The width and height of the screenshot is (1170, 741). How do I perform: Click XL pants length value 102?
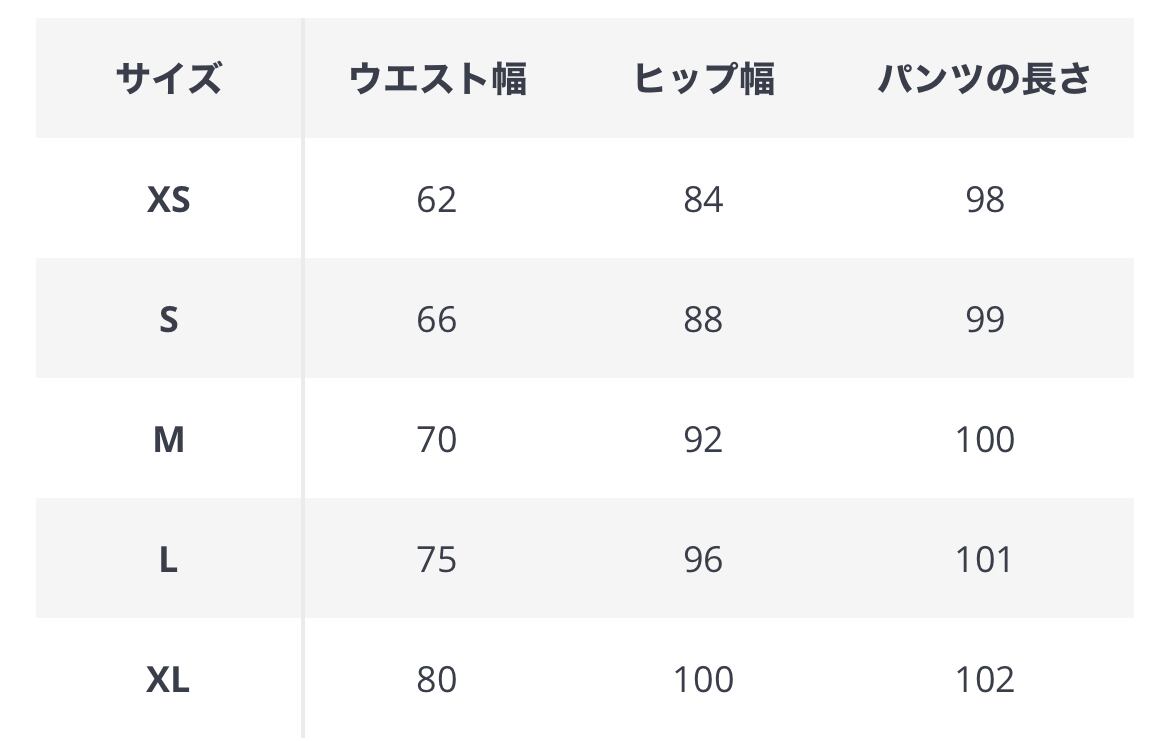984,680
